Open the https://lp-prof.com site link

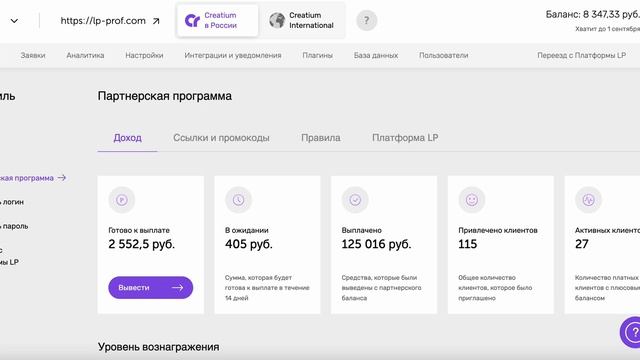pos(103,21)
